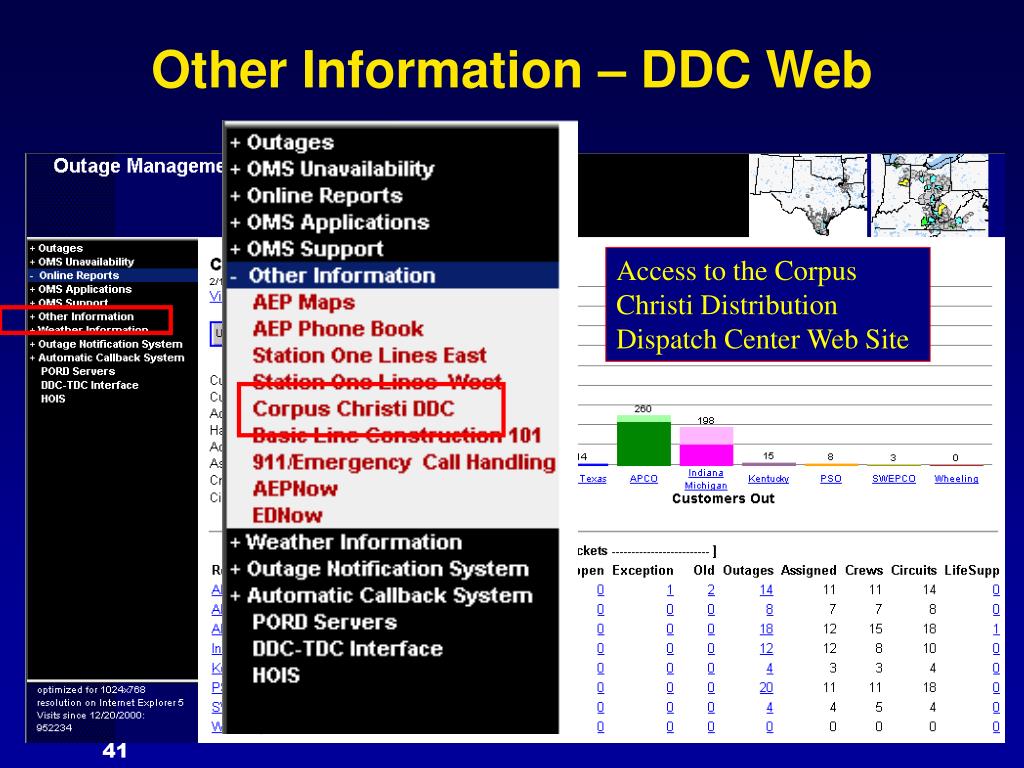Expand OMS Applications in small left sidebar

point(80,289)
